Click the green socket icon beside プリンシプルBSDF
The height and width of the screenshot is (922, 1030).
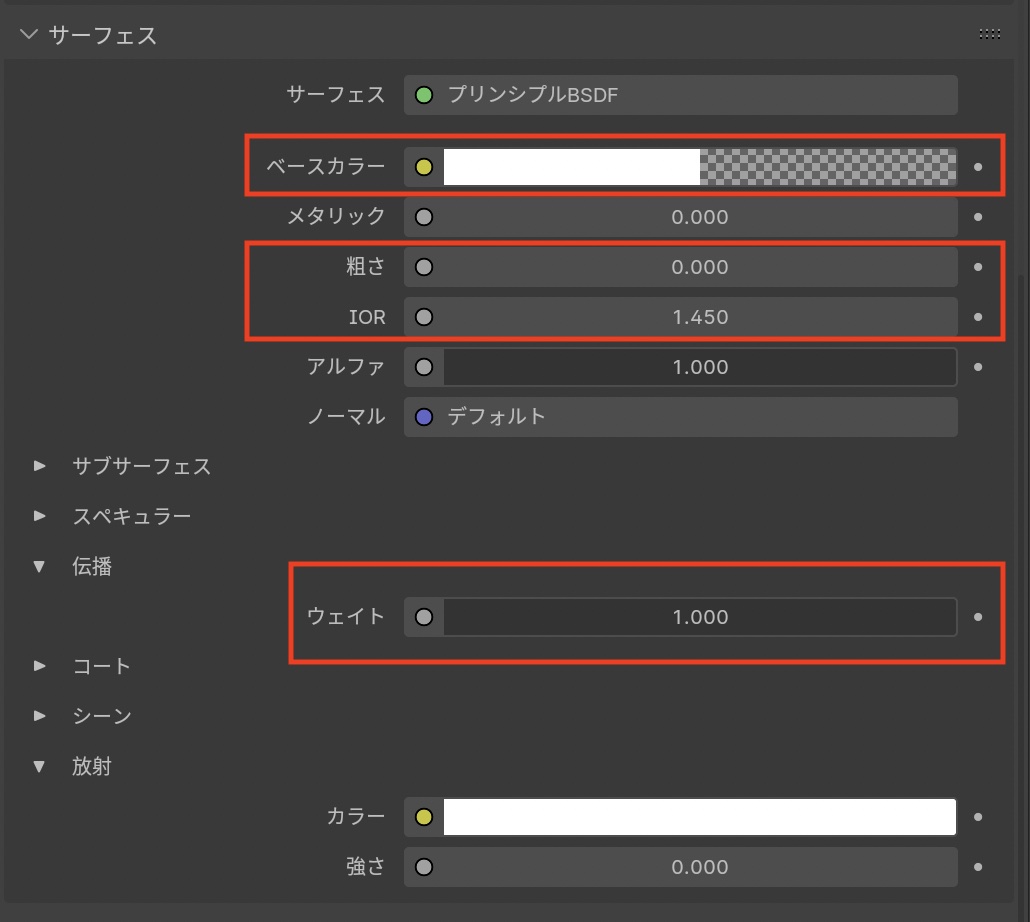pyautogui.click(x=424, y=95)
